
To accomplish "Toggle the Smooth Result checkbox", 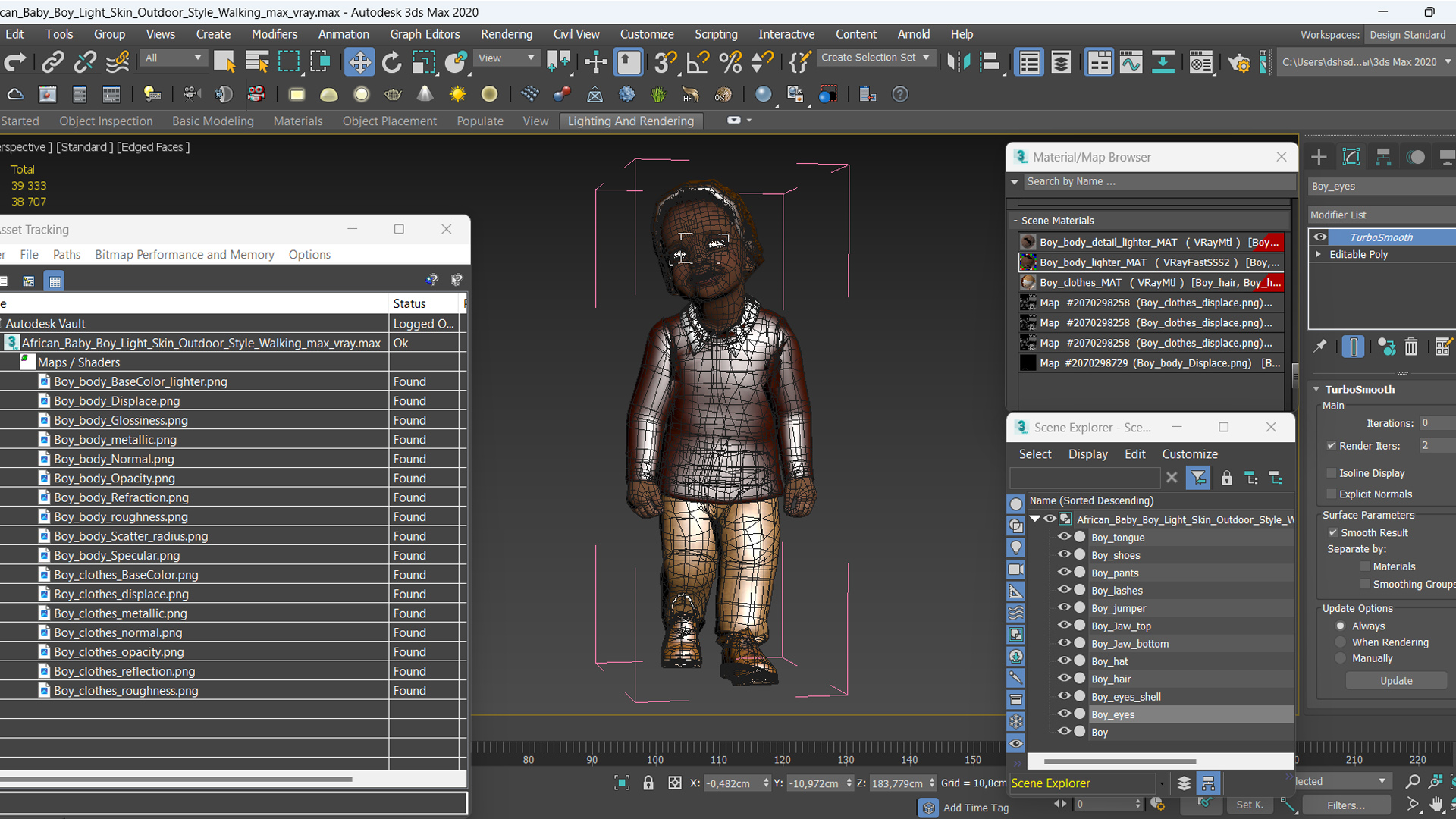I will [1332, 532].
